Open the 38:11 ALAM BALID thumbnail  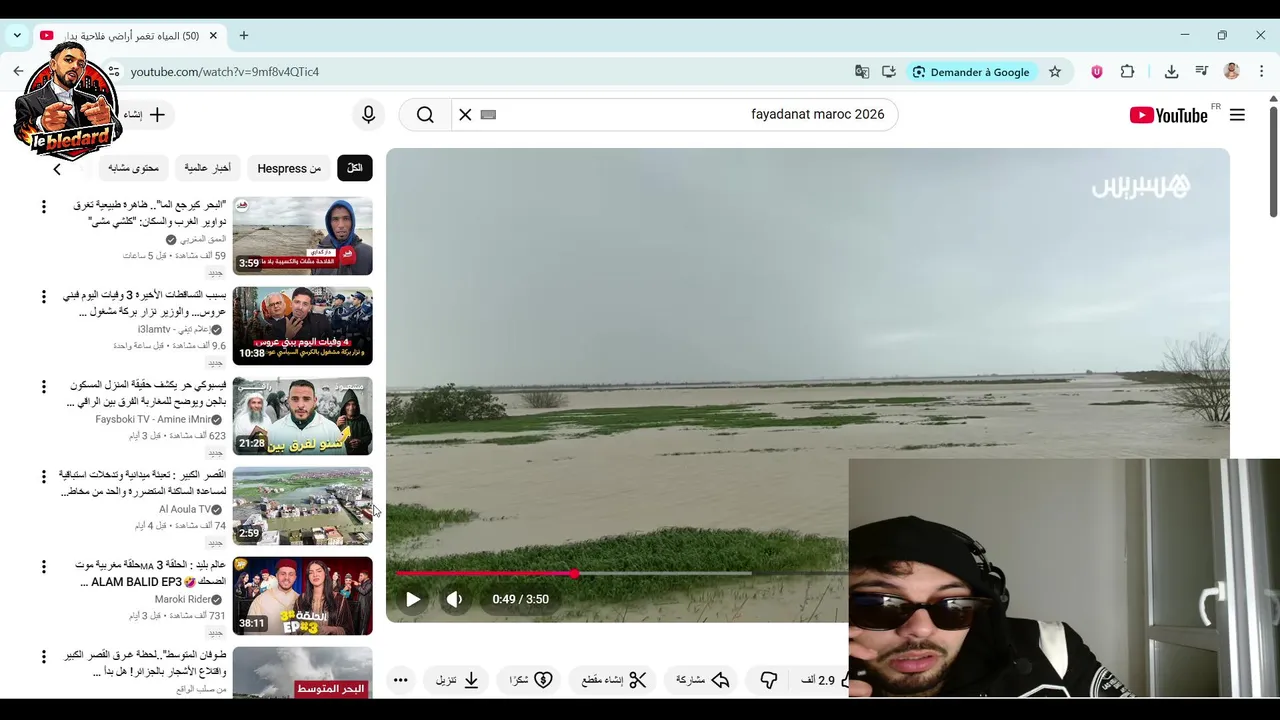tap(303, 596)
